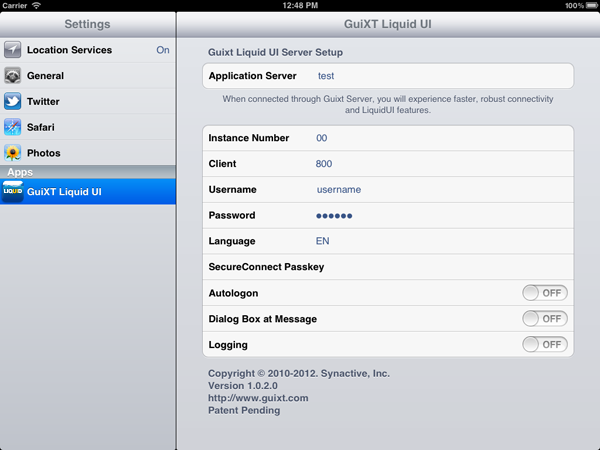Select Location Services label in sidebar

click(69, 50)
